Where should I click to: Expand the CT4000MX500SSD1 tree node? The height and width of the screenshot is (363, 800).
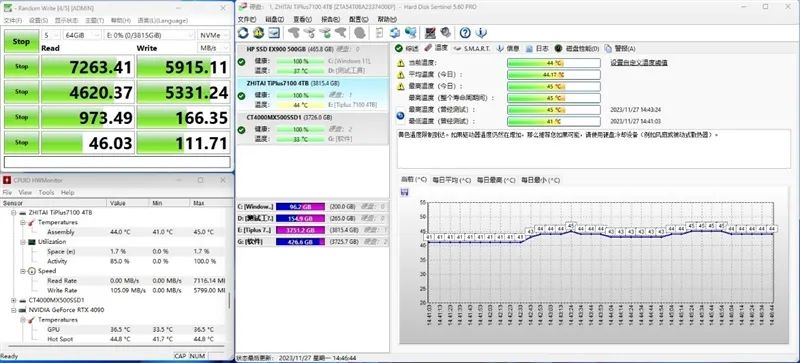coord(14,300)
